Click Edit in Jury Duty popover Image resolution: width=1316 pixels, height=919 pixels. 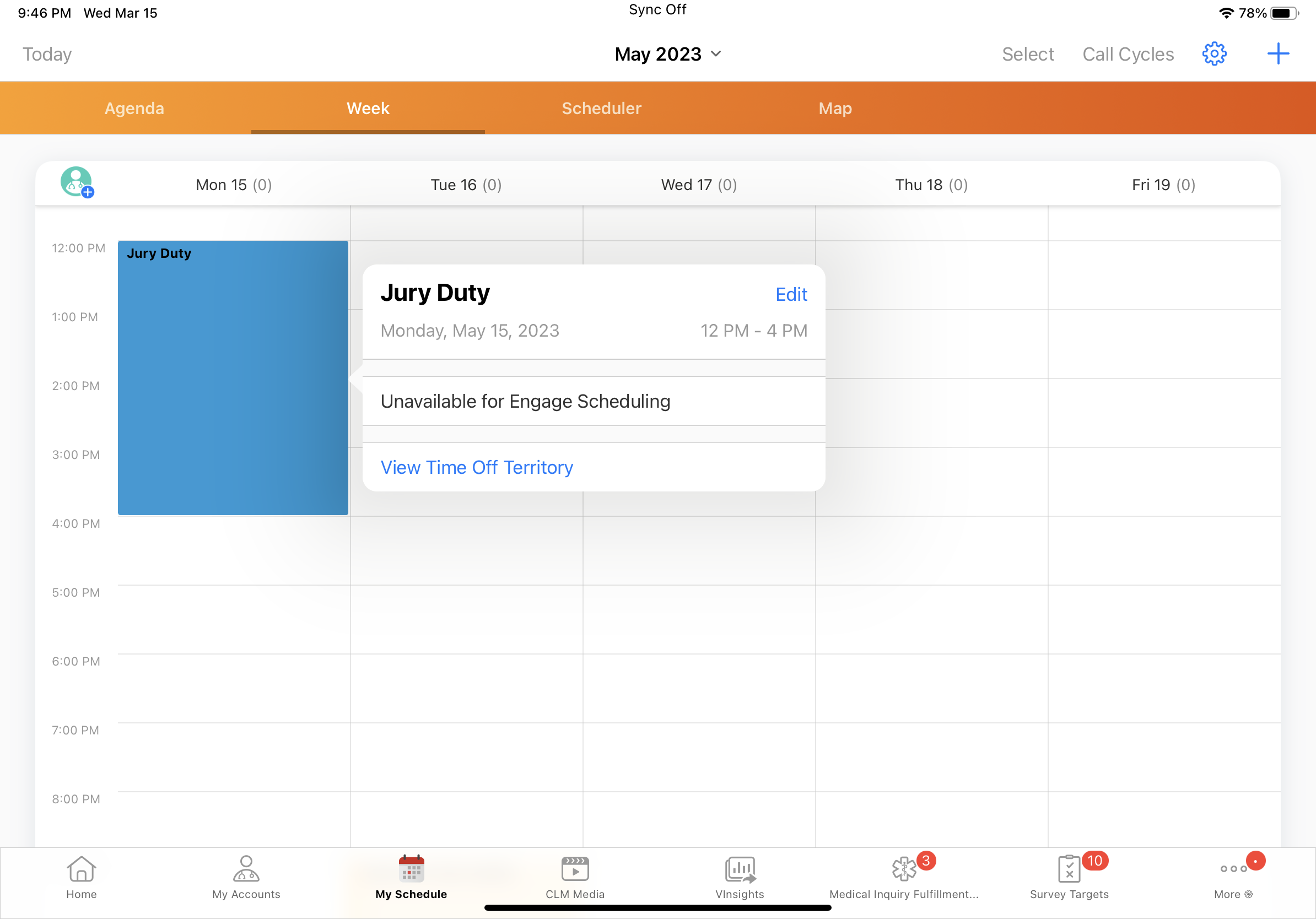click(791, 295)
